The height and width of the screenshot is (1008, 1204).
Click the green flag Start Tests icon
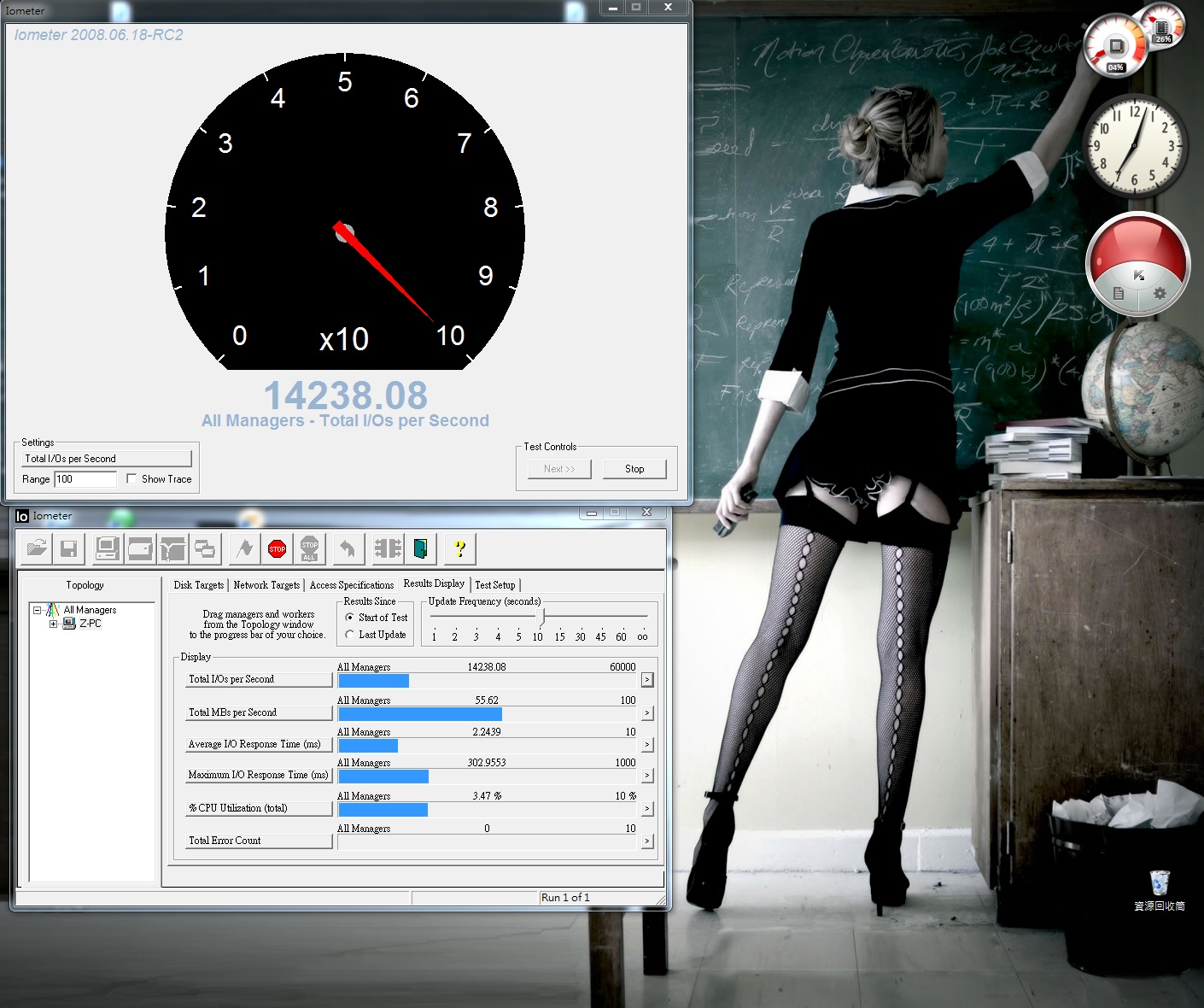click(x=245, y=549)
